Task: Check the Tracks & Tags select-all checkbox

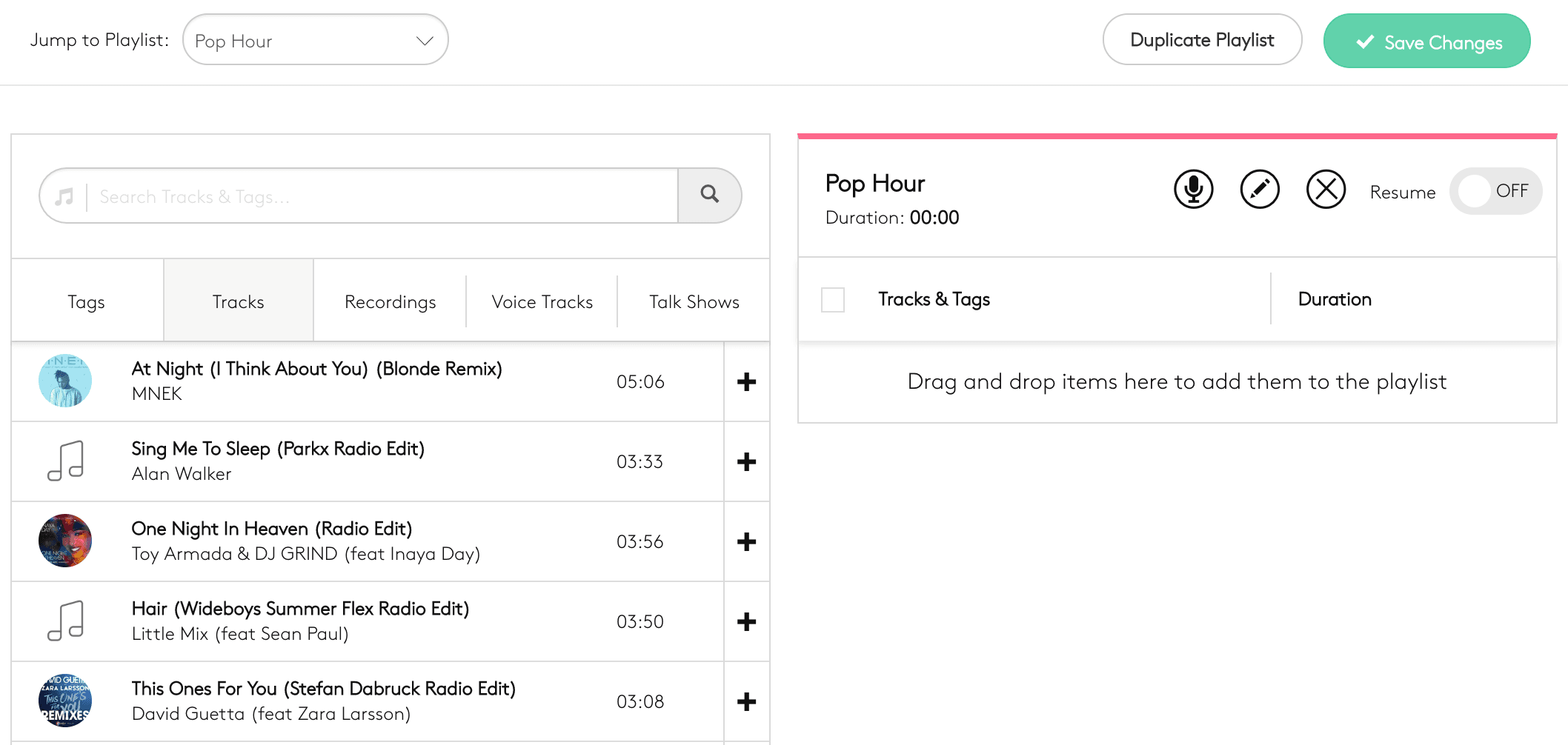Action: click(833, 300)
